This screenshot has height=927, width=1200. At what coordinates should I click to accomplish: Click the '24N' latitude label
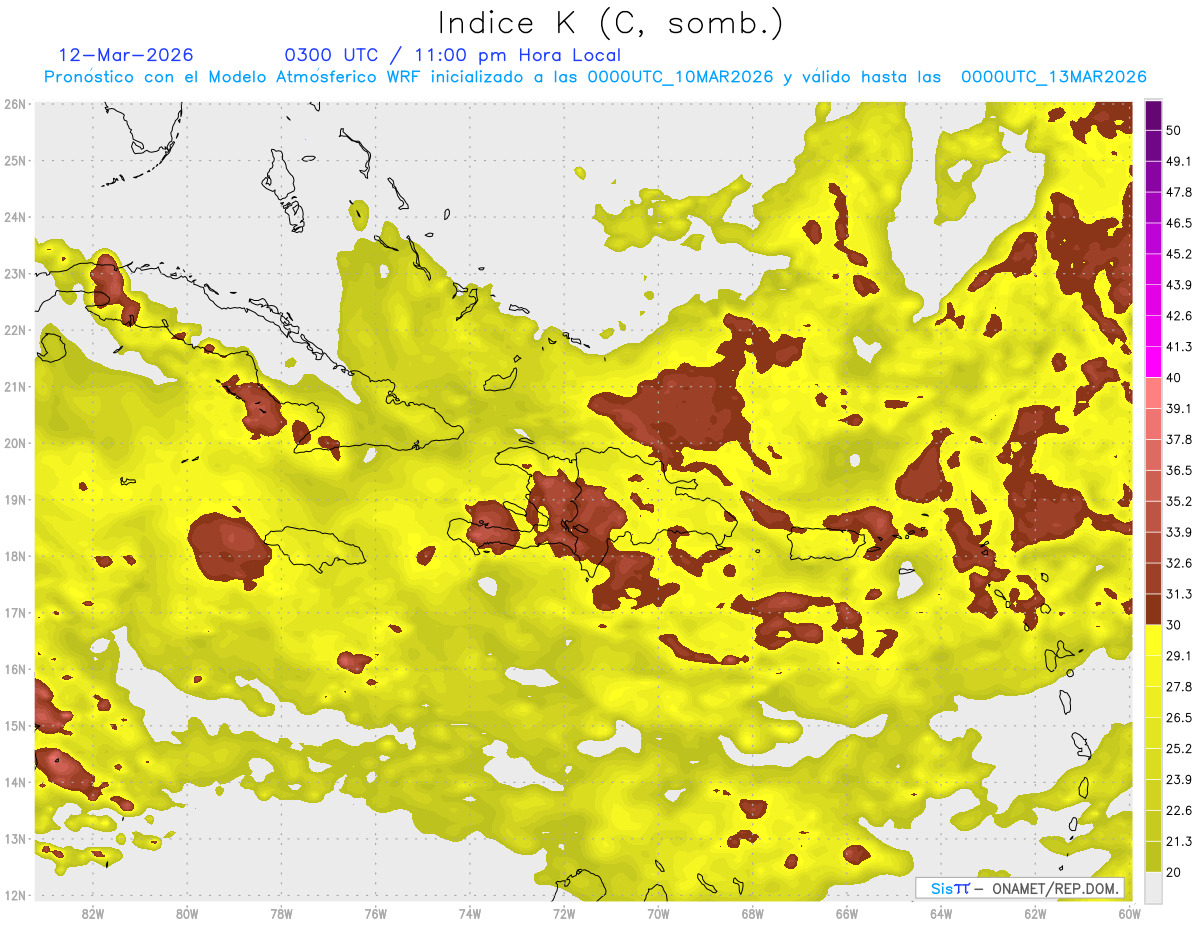[15, 217]
